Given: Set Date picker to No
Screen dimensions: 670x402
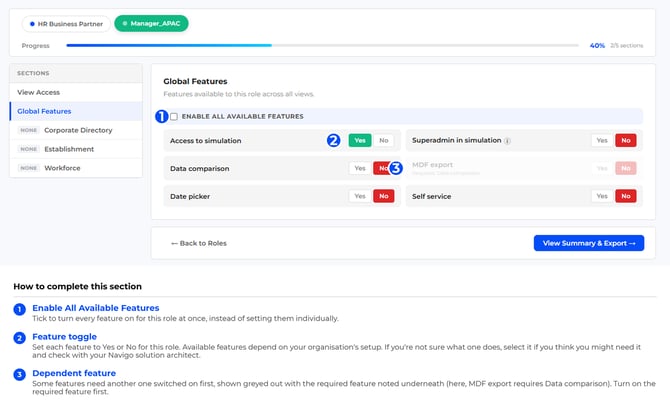Looking at the screenshot, I should pyautogui.click(x=384, y=196).
